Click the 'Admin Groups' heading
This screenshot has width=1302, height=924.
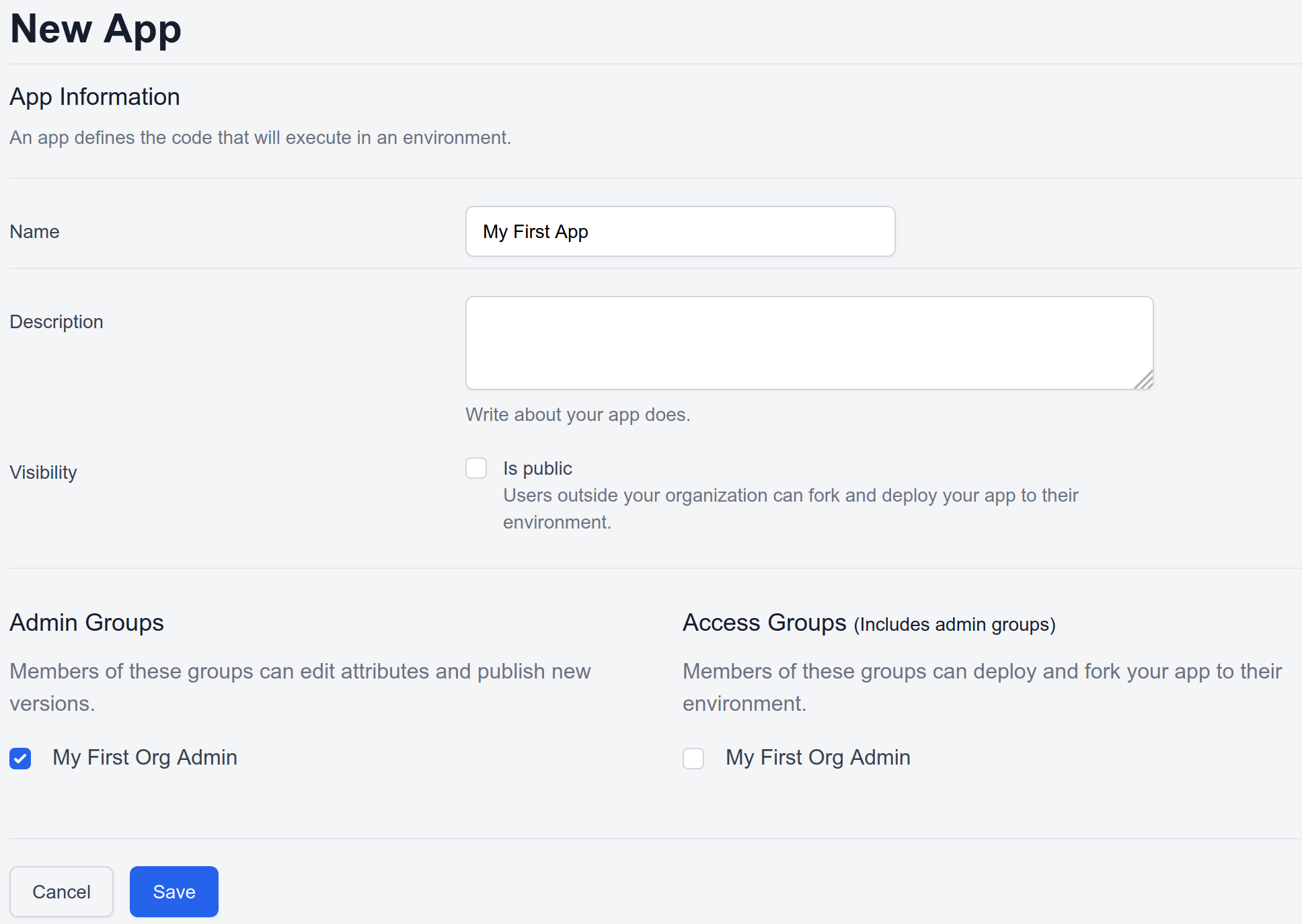[87, 623]
